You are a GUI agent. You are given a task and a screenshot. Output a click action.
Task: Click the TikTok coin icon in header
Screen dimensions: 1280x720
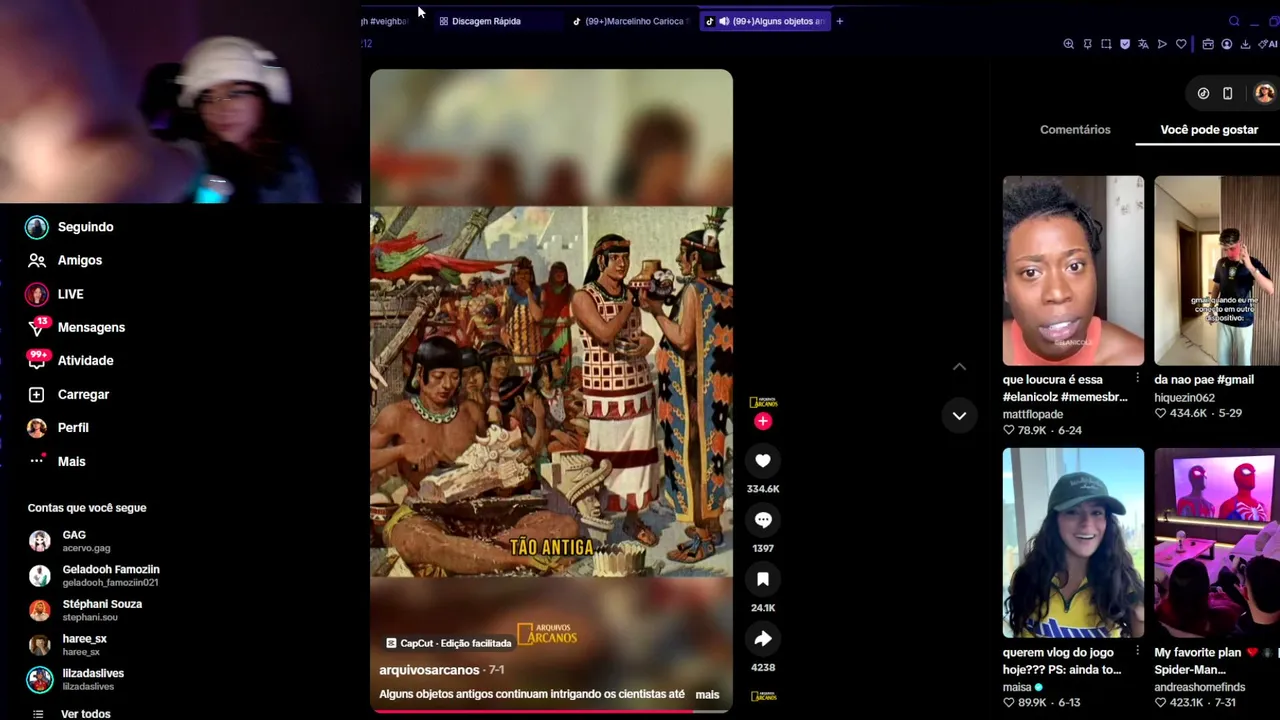coord(1203,93)
